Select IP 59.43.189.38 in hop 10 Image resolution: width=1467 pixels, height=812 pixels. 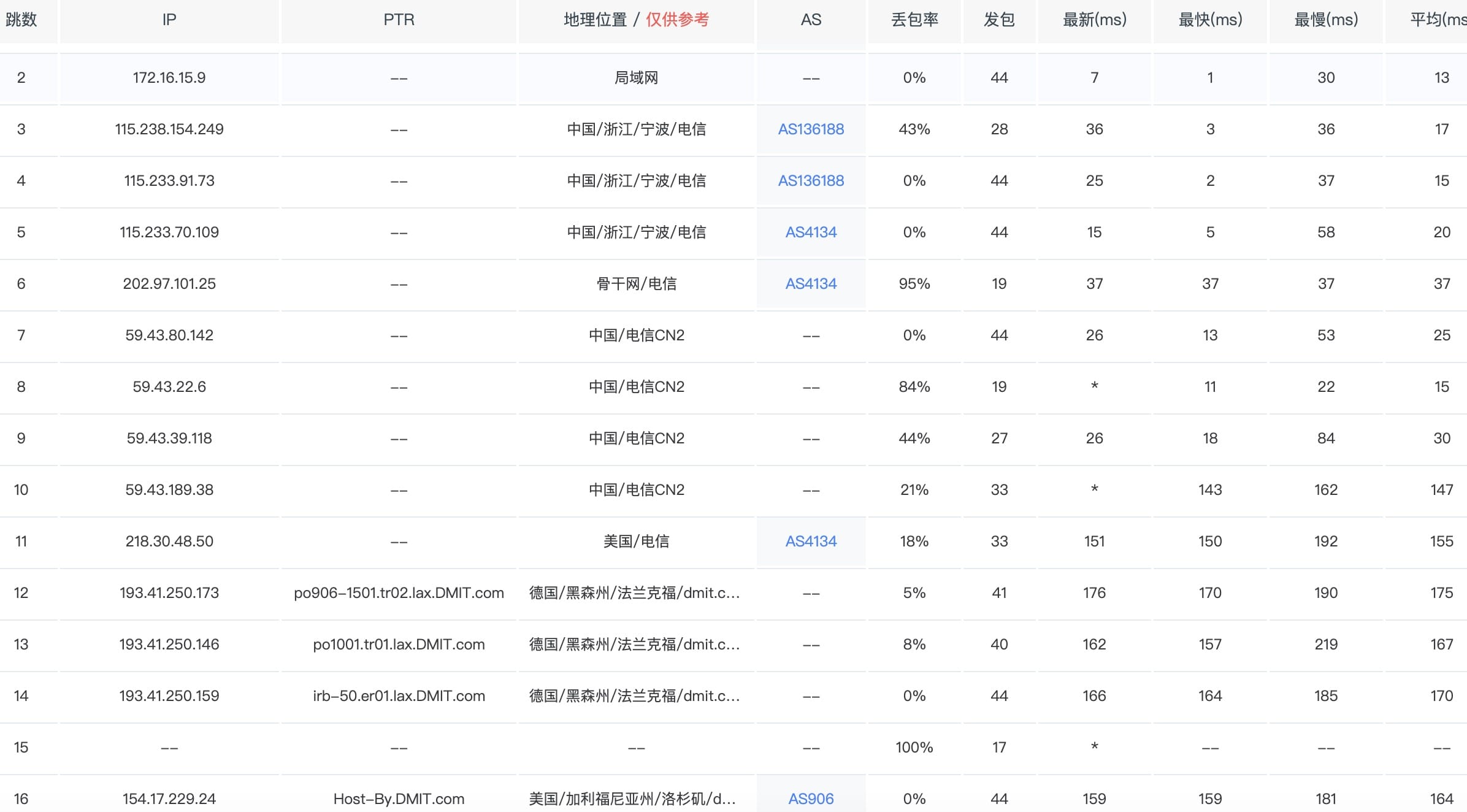click(x=169, y=490)
